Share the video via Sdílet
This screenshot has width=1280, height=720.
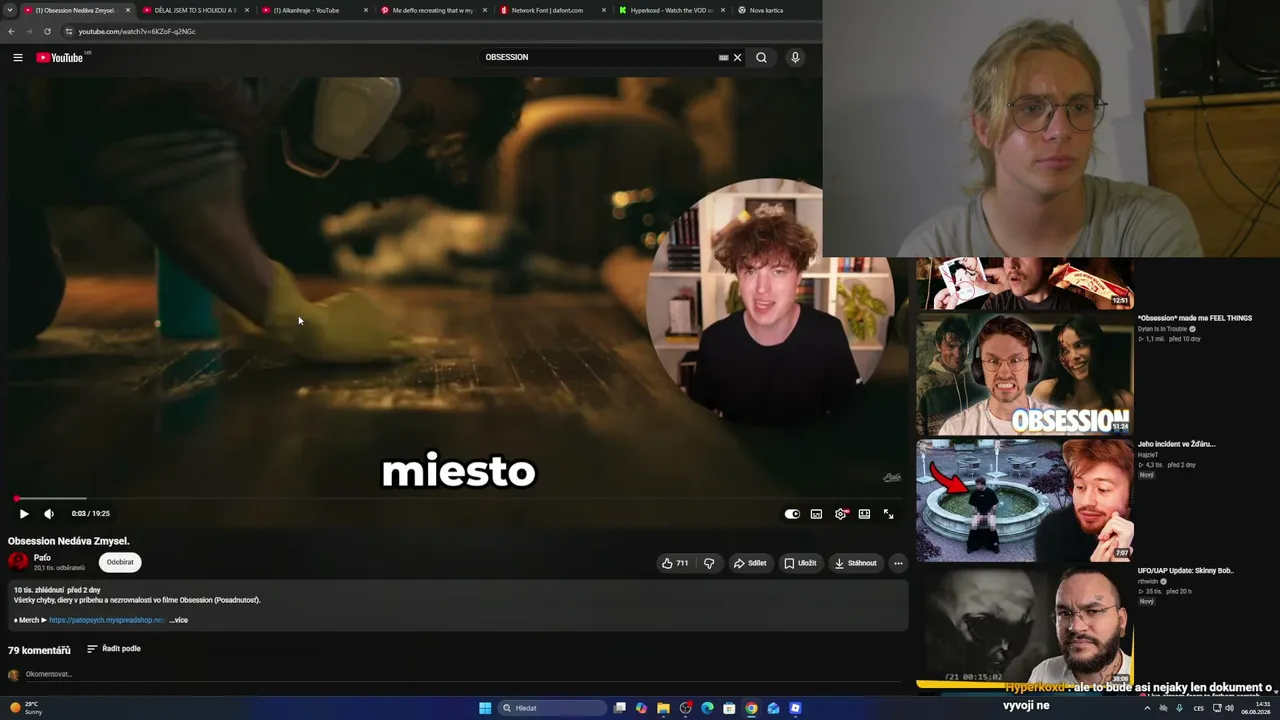[750, 563]
